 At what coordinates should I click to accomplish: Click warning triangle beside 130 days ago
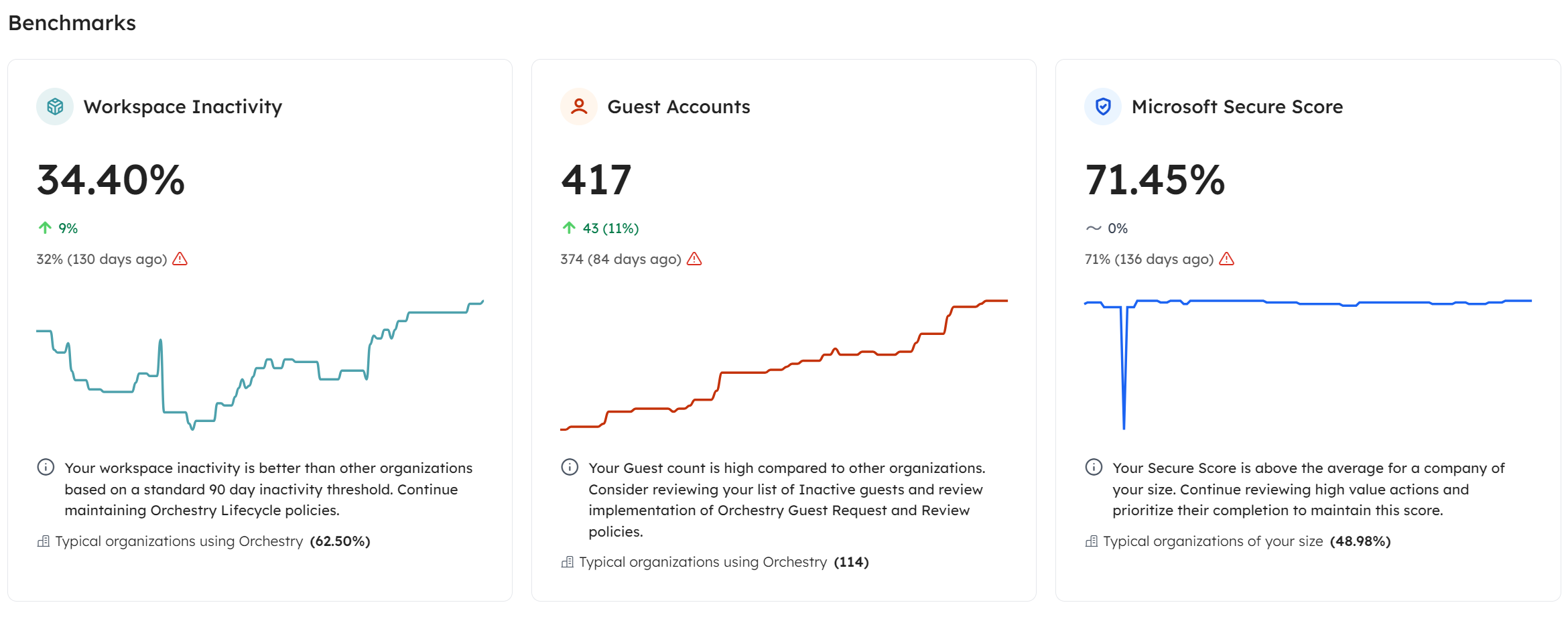[180, 259]
